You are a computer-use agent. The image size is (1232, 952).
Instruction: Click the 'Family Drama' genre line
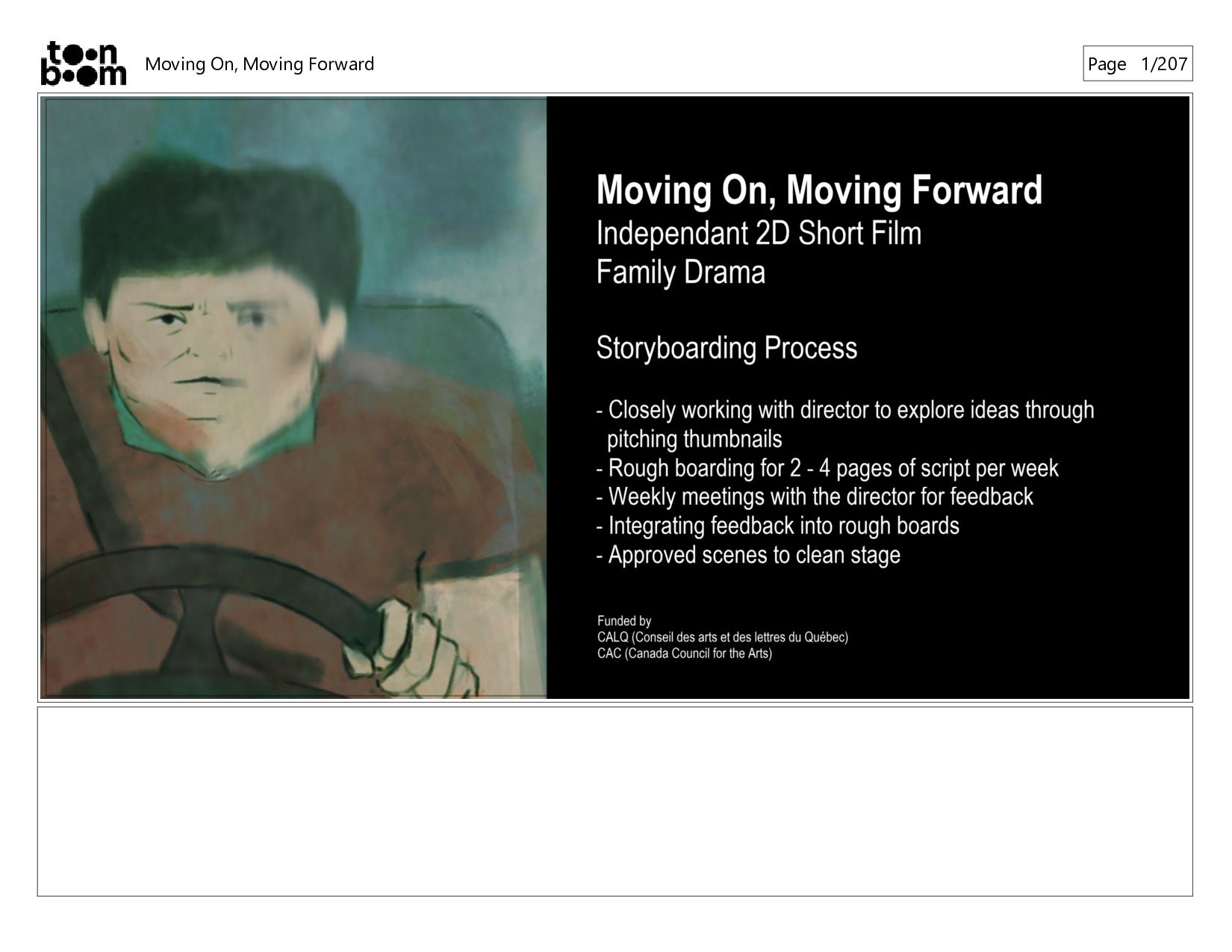click(680, 272)
